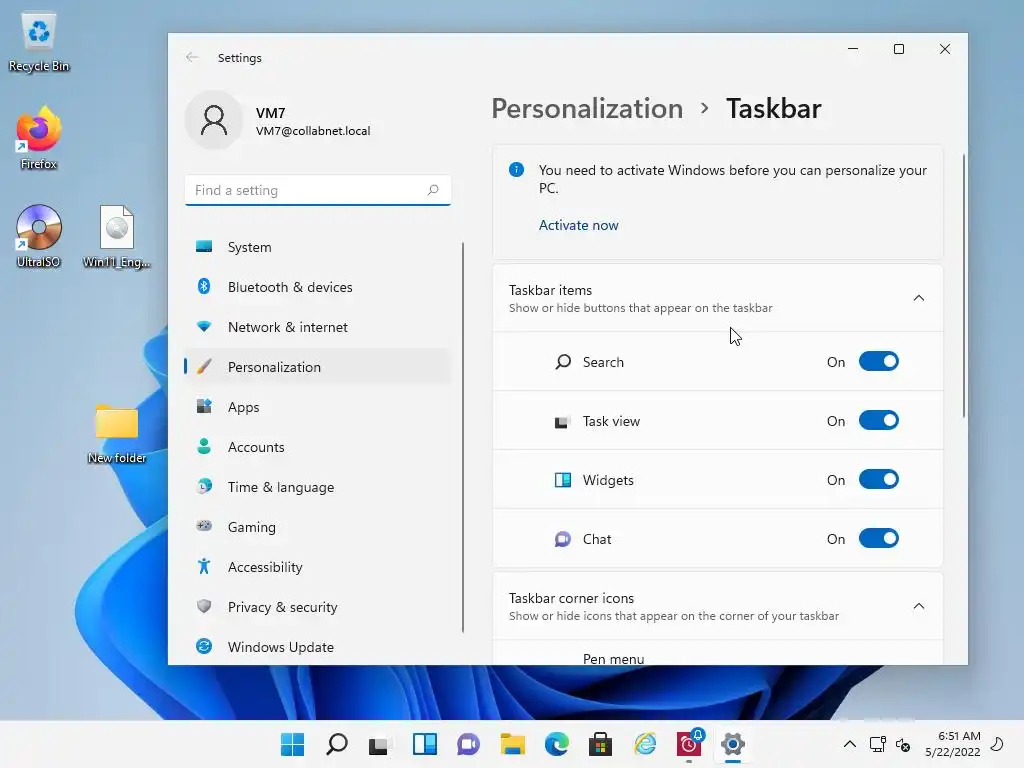Viewport: 1024px width, 768px height.
Task: Turn off the Widgets toggle
Action: [878, 479]
